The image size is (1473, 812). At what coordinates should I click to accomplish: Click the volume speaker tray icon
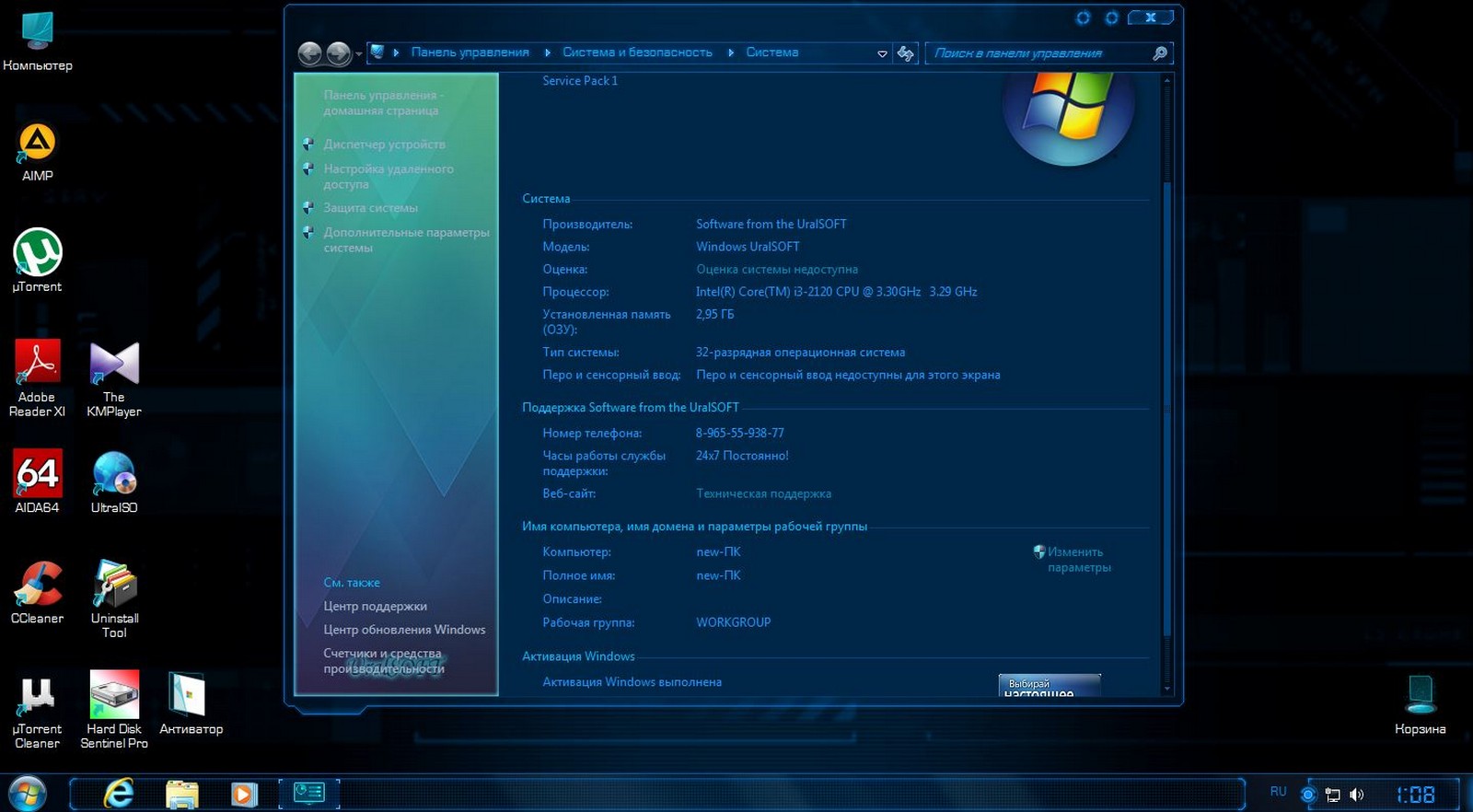tap(1356, 794)
